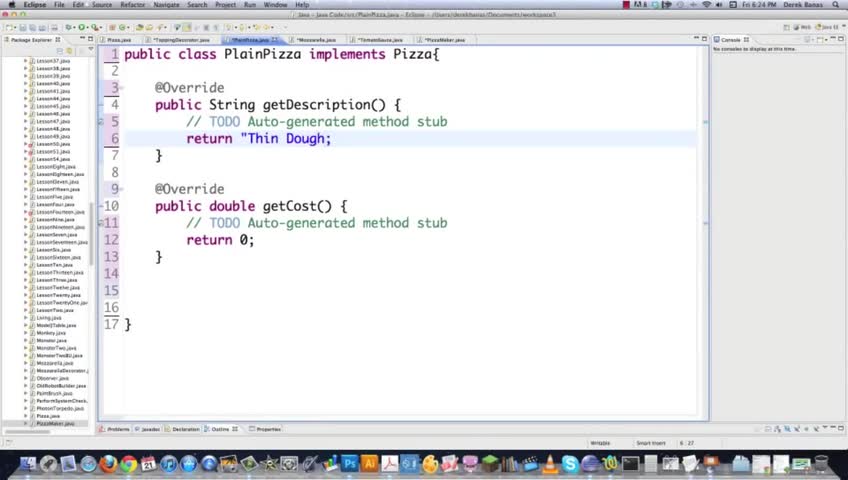Switch to the Pizza.java editor tab
The width and height of the screenshot is (848, 480).
pos(119,40)
